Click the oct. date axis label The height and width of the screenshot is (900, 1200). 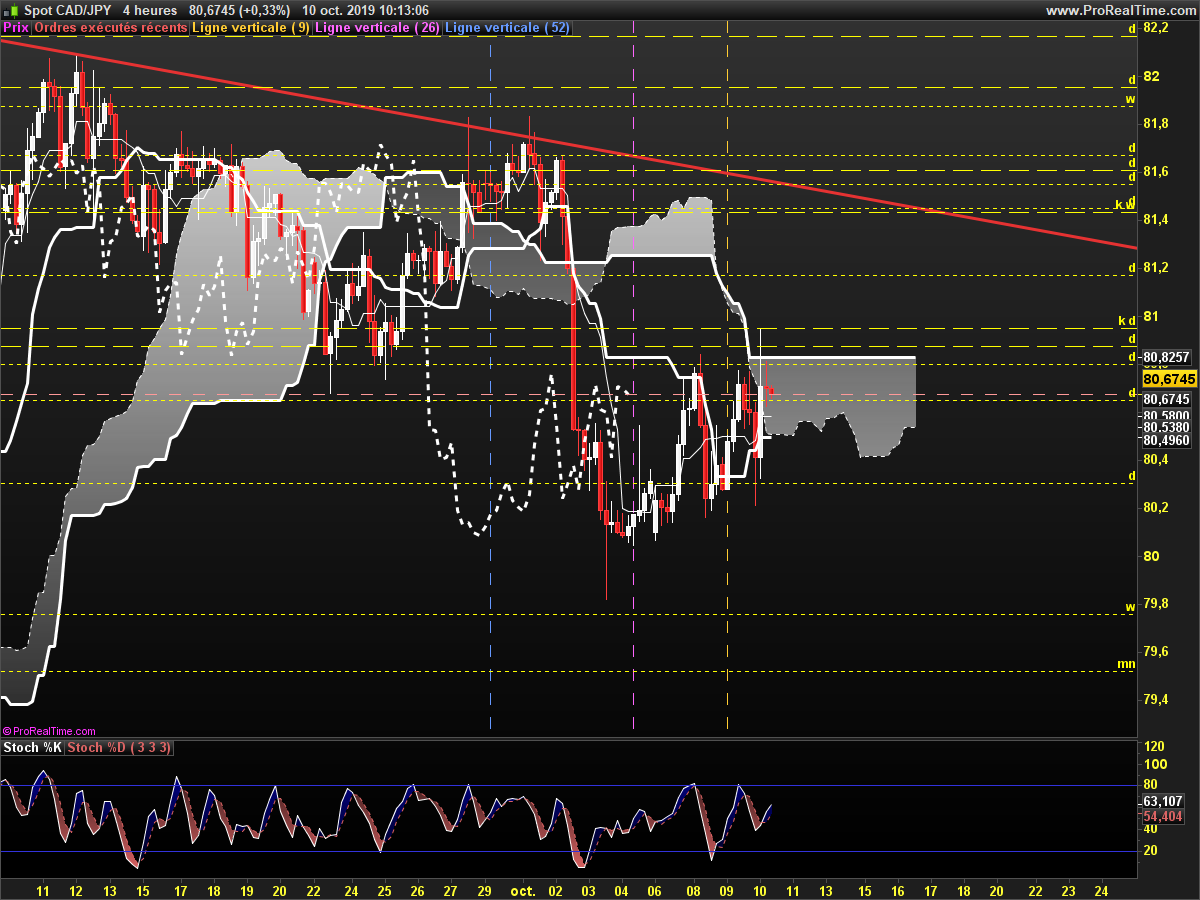click(x=523, y=889)
